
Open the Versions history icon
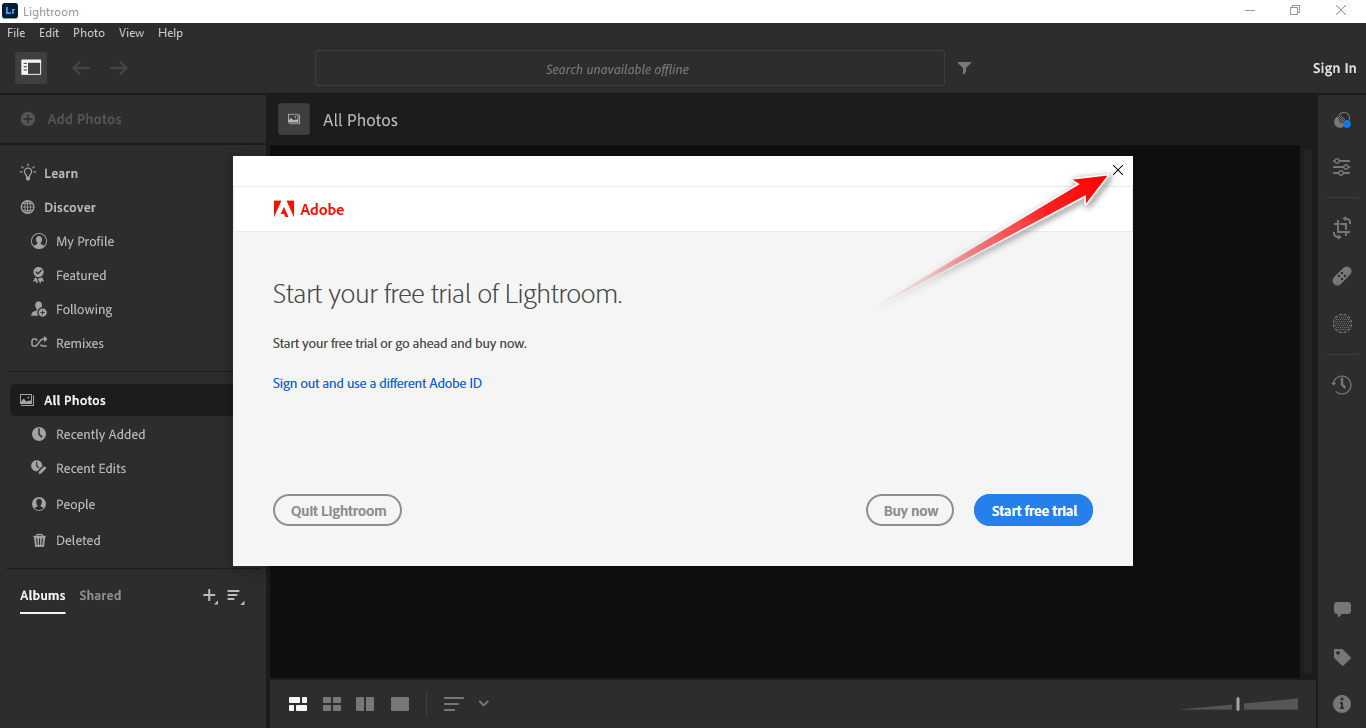coord(1342,385)
